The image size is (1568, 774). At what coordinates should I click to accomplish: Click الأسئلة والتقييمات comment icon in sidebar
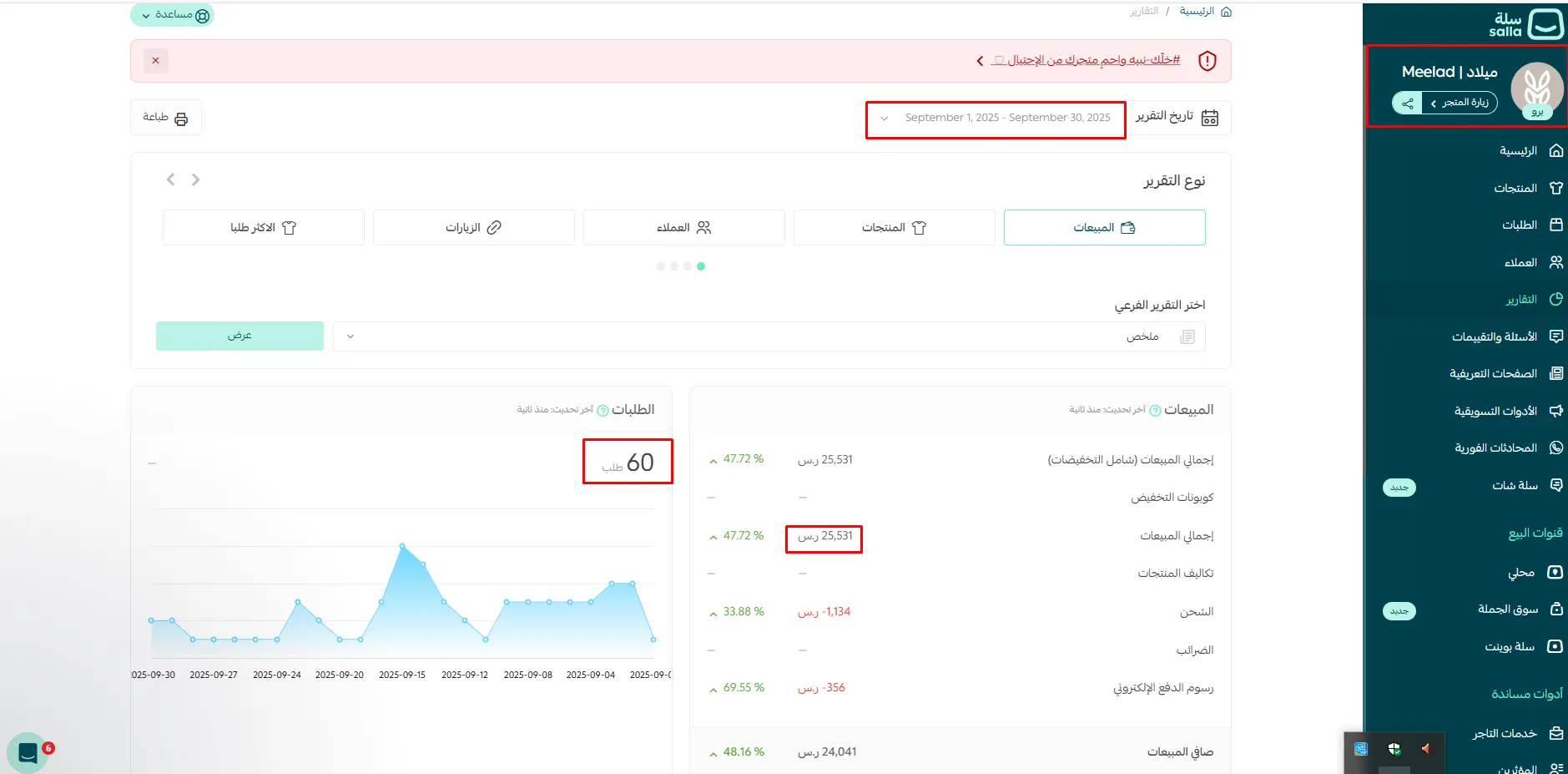tap(1556, 336)
